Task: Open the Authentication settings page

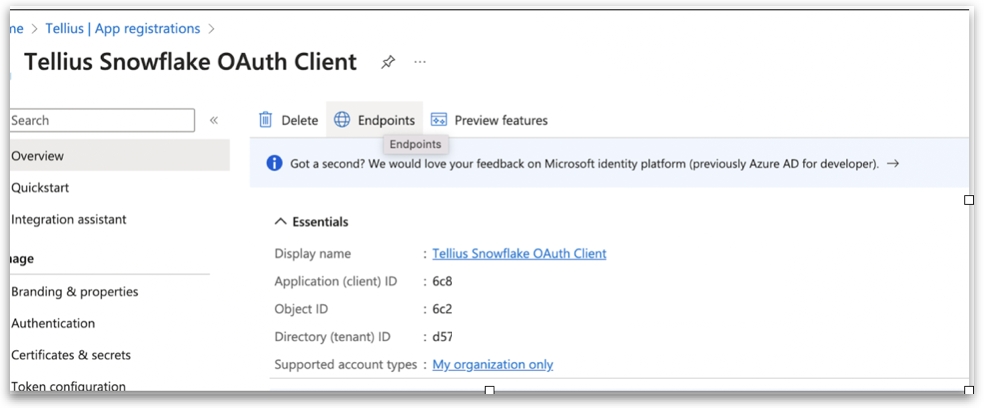Action: point(53,323)
